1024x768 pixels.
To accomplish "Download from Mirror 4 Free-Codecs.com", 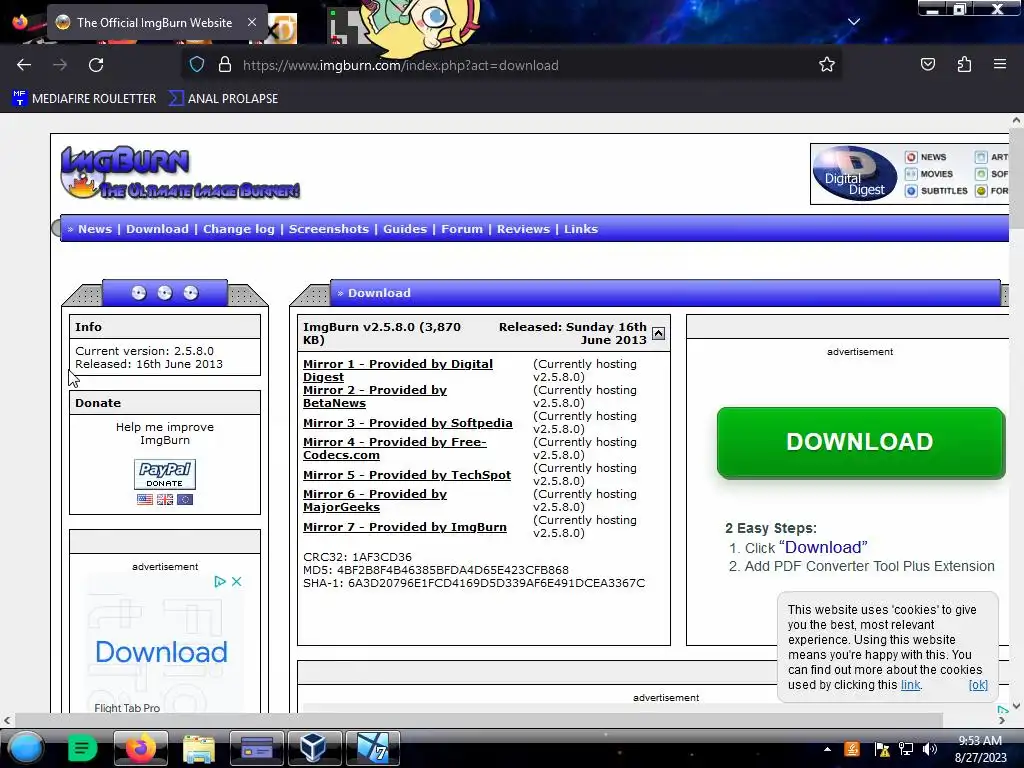I will [394, 449].
